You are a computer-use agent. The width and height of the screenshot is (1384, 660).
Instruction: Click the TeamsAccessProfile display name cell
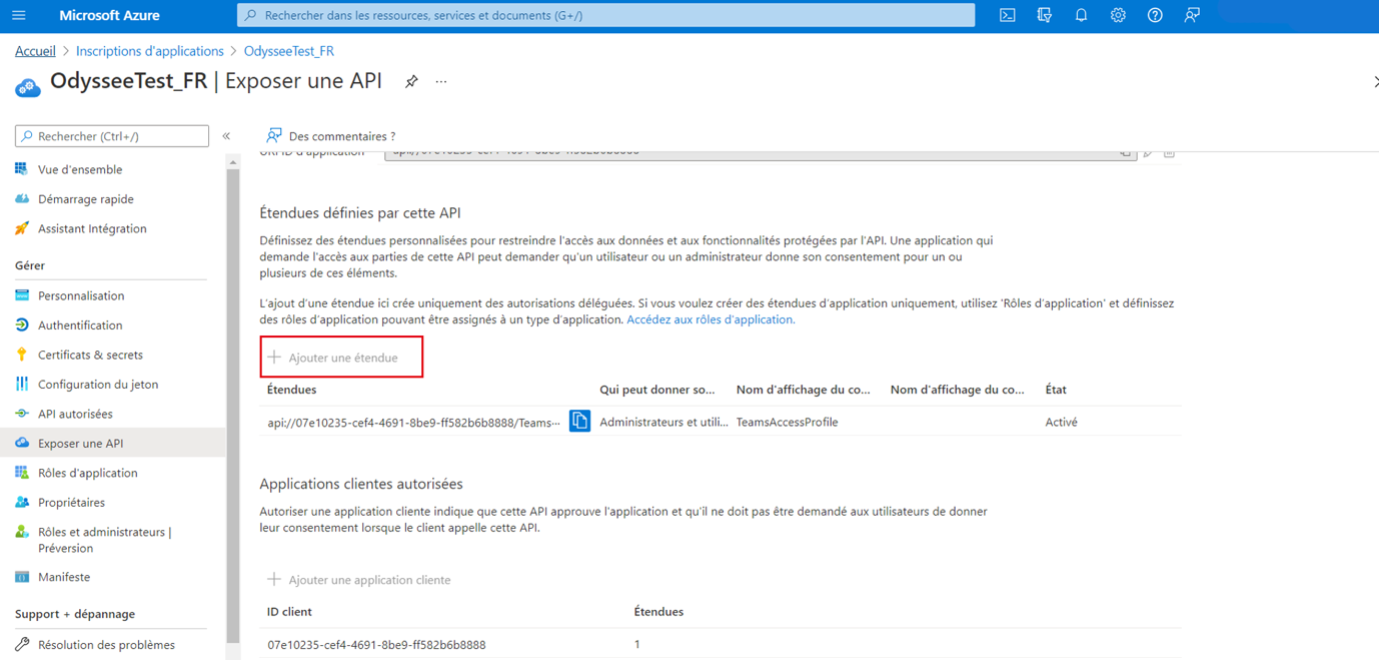(x=787, y=422)
